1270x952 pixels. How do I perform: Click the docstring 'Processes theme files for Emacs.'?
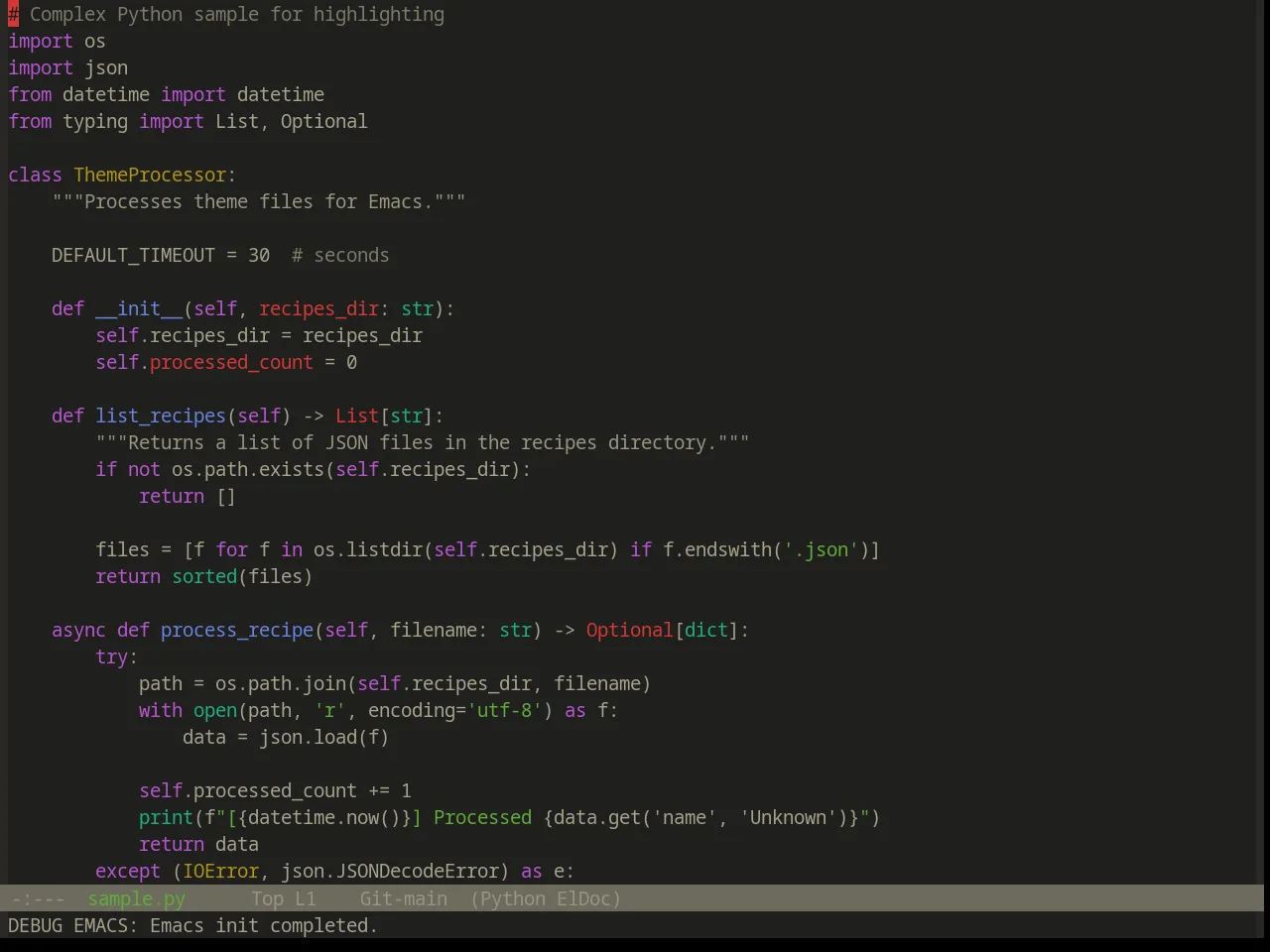[x=259, y=201]
